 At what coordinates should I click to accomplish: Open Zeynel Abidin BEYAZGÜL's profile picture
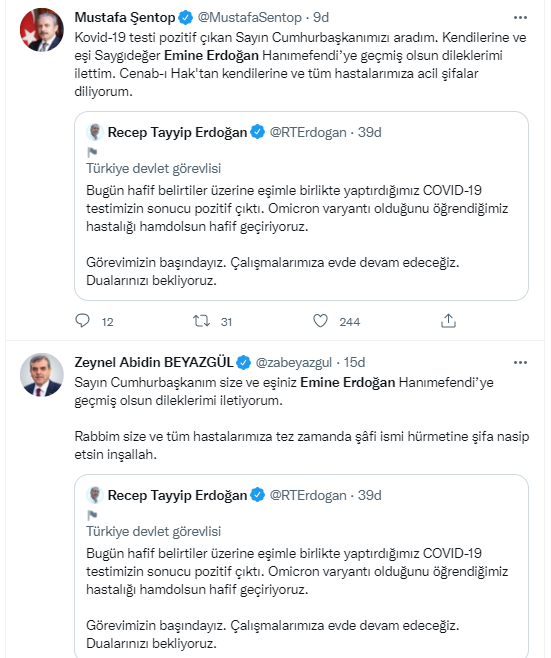pyautogui.click(x=42, y=375)
